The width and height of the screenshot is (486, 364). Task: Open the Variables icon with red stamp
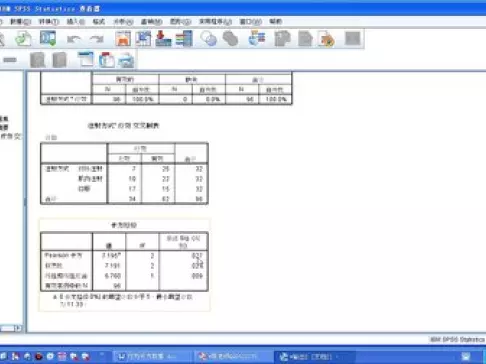pos(163,39)
